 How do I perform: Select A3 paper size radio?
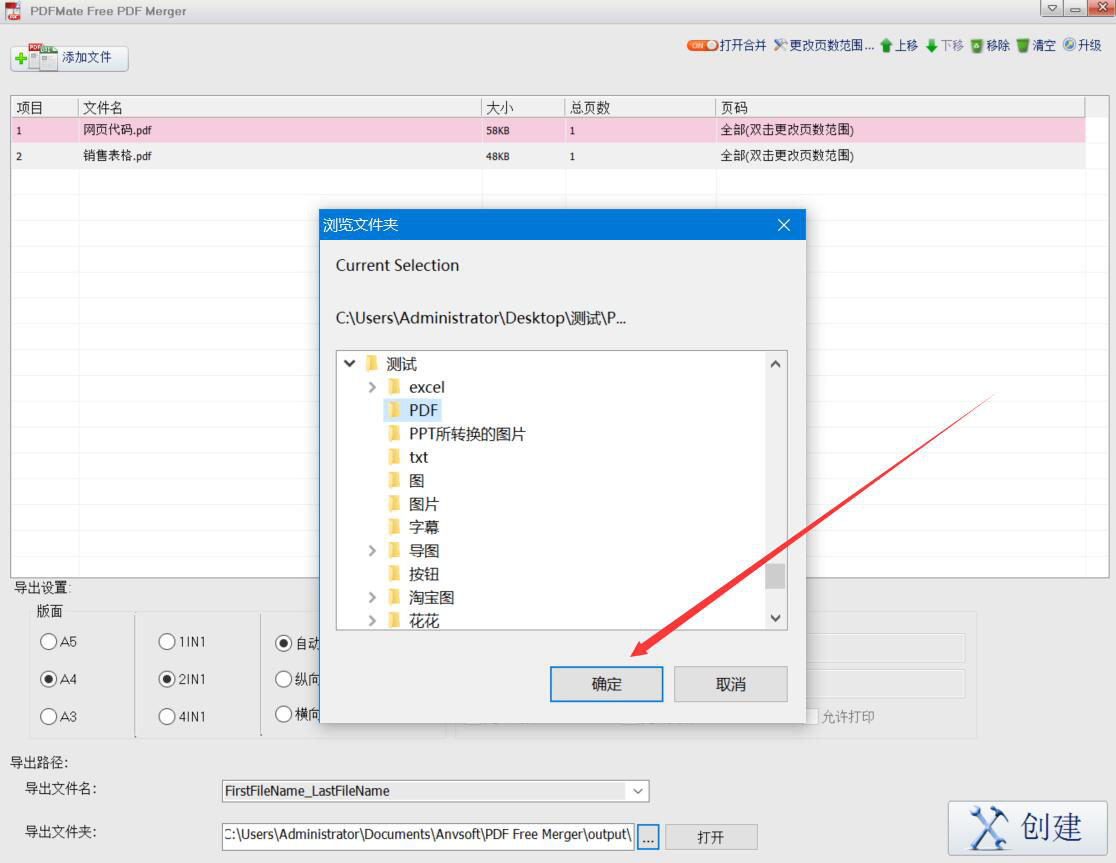(48, 716)
